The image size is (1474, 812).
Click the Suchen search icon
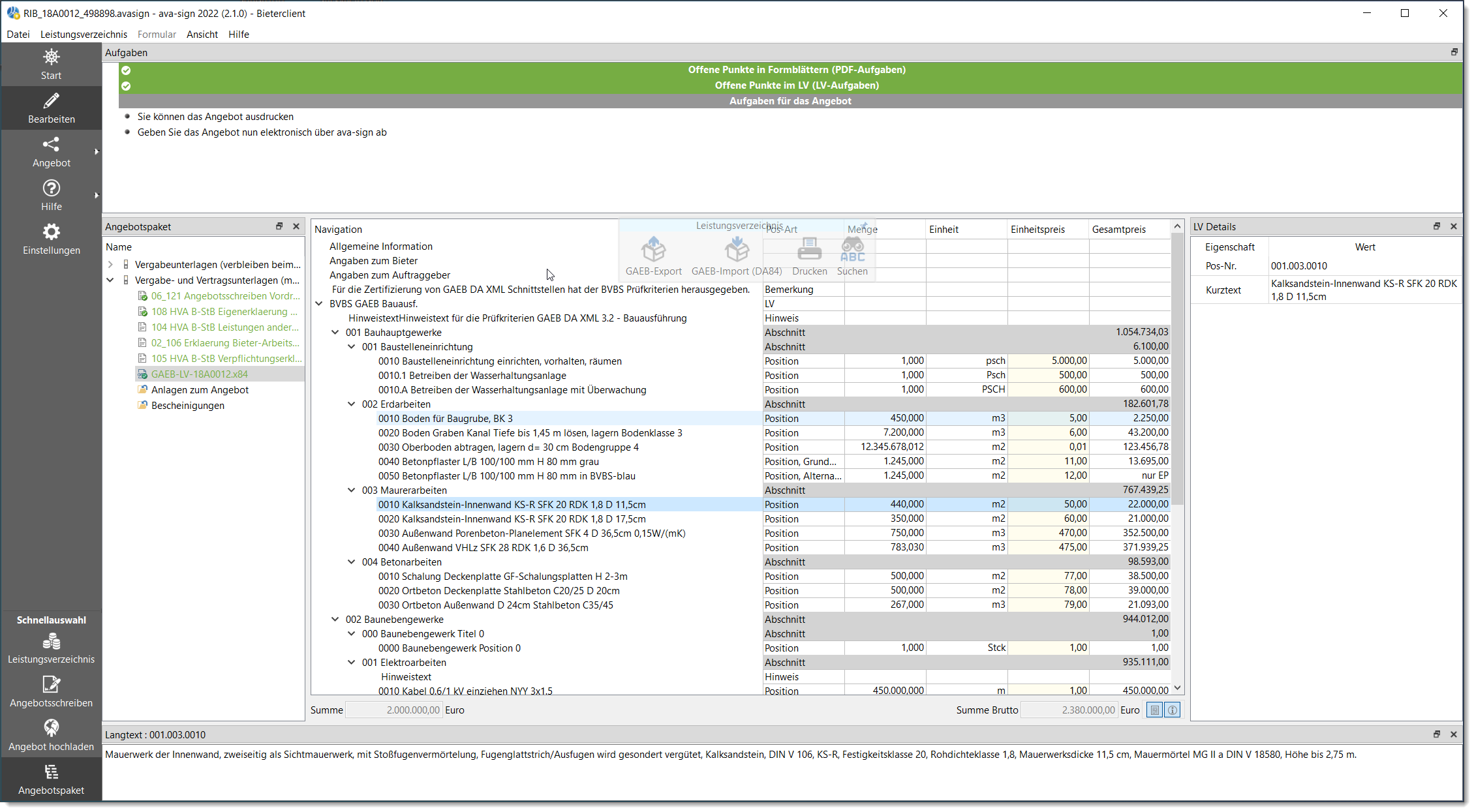[852, 249]
